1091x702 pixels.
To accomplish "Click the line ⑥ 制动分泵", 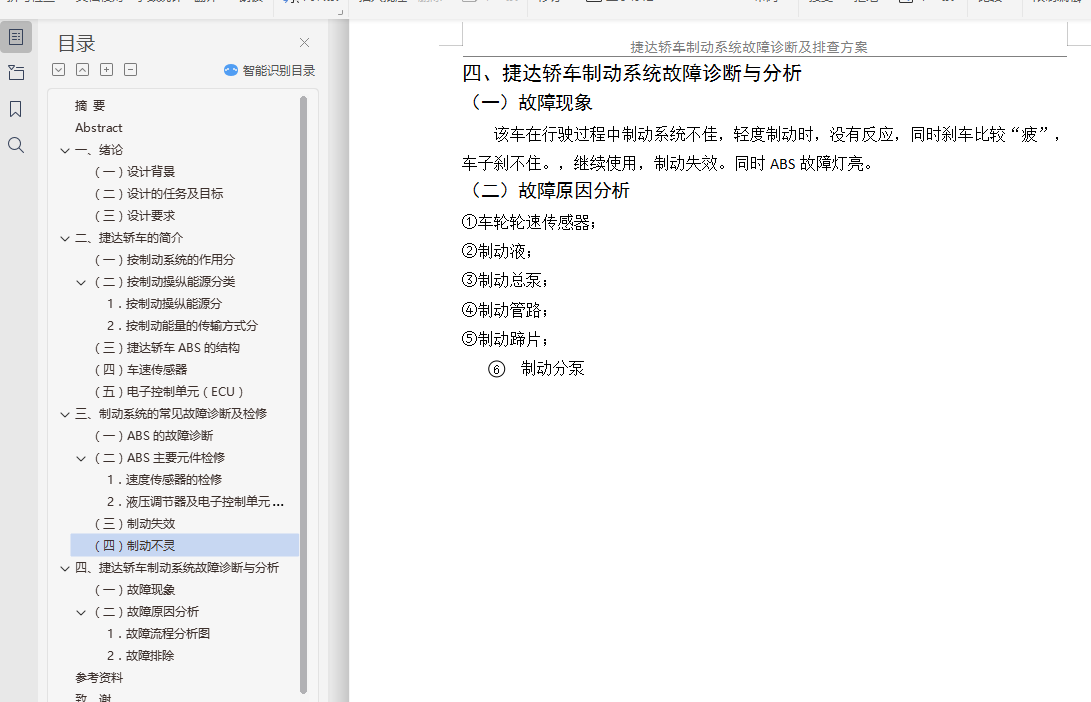I will 536,369.
